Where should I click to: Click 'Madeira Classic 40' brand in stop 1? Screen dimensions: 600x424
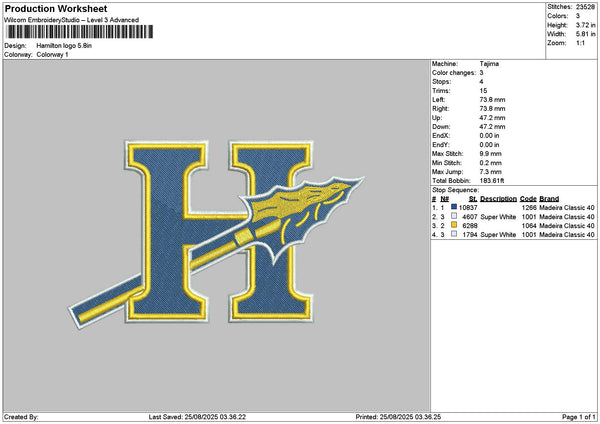[x=567, y=207]
